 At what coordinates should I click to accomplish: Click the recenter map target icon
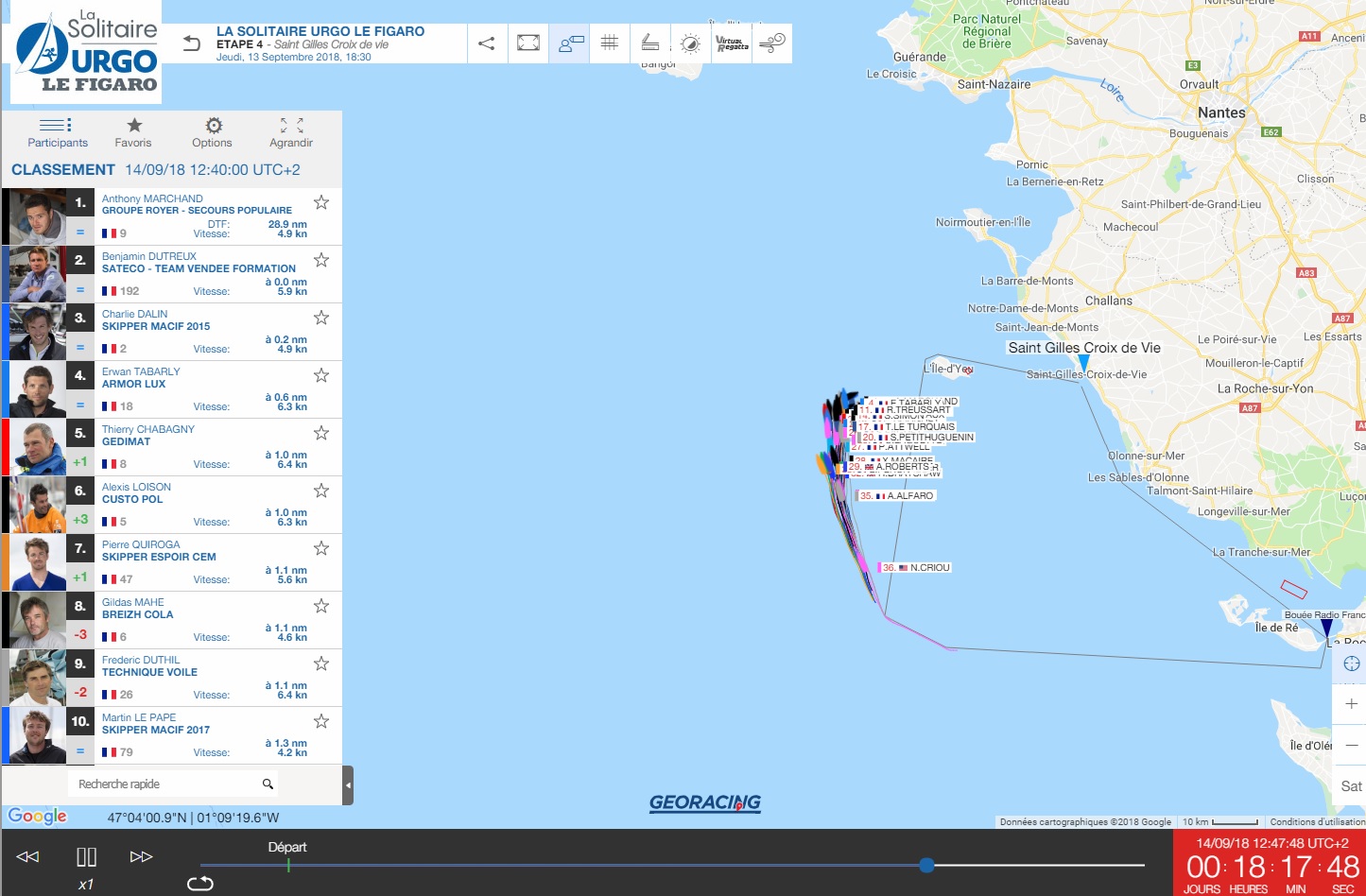pos(1352,663)
